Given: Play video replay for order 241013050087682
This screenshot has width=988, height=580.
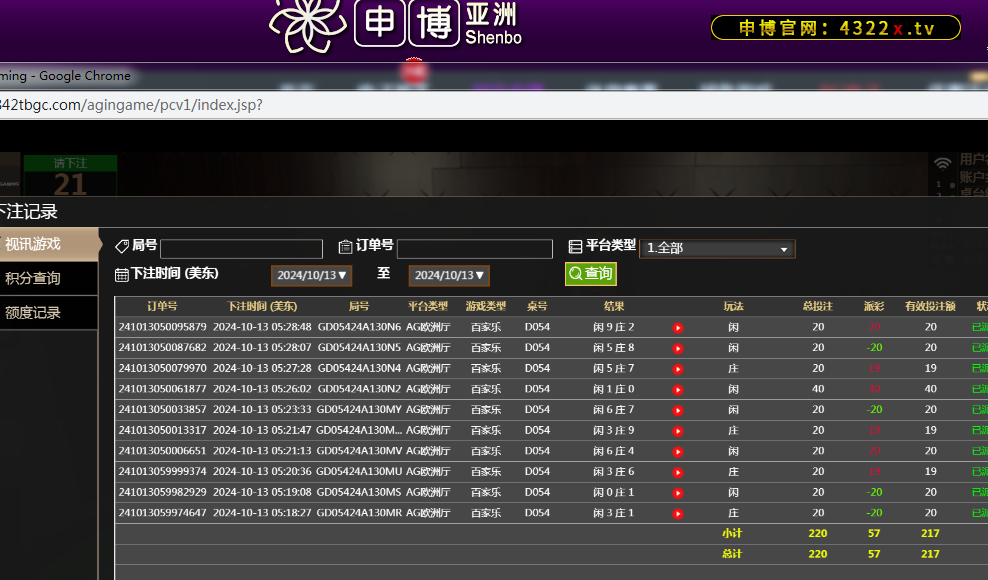Looking at the screenshot, I should tap(677, 349).
